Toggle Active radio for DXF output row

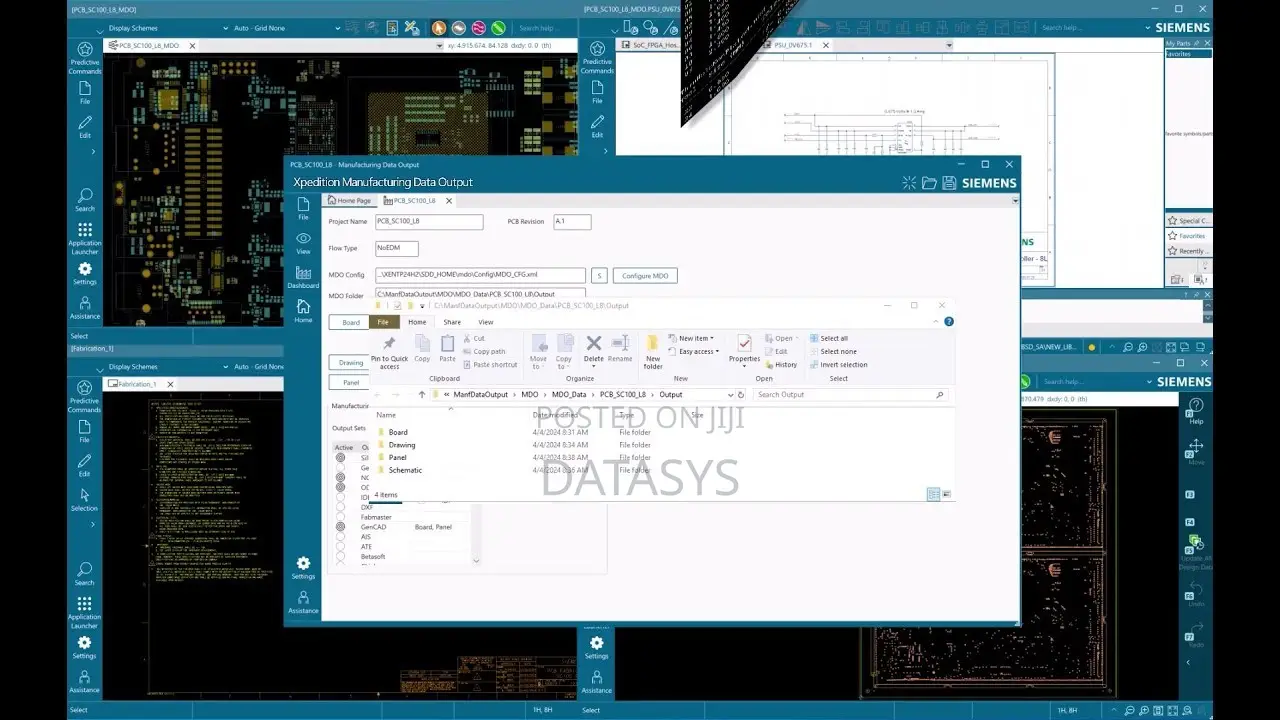point(340,507)
